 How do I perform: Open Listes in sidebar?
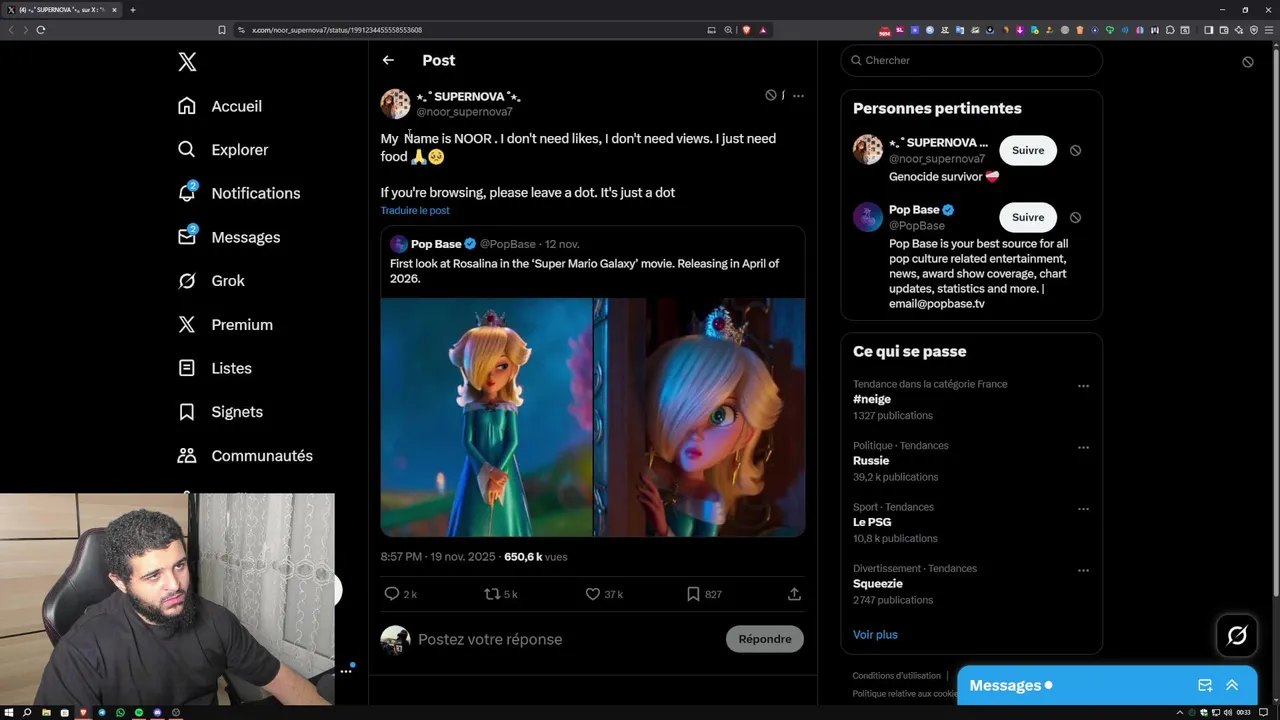[x=215, y=368]
